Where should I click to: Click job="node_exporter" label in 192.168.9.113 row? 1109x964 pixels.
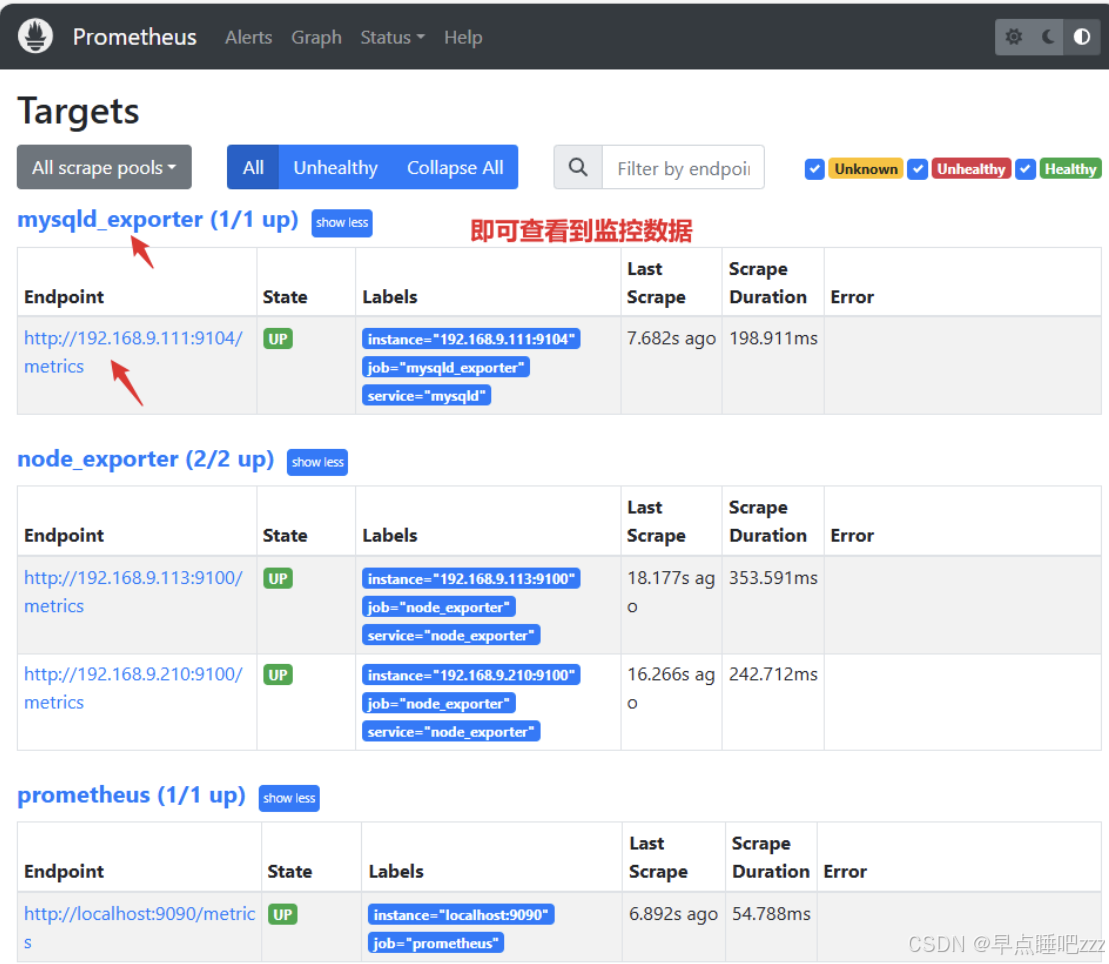439,608
